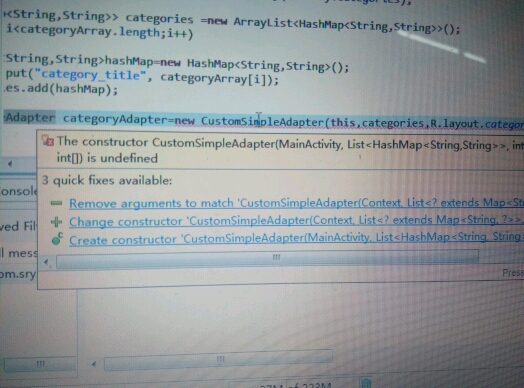Image resolution: width=524 pixels, height=388 pixels.
Task: Click the 'Change constructor' quick fix link
Action: click(x=296, y=221)
